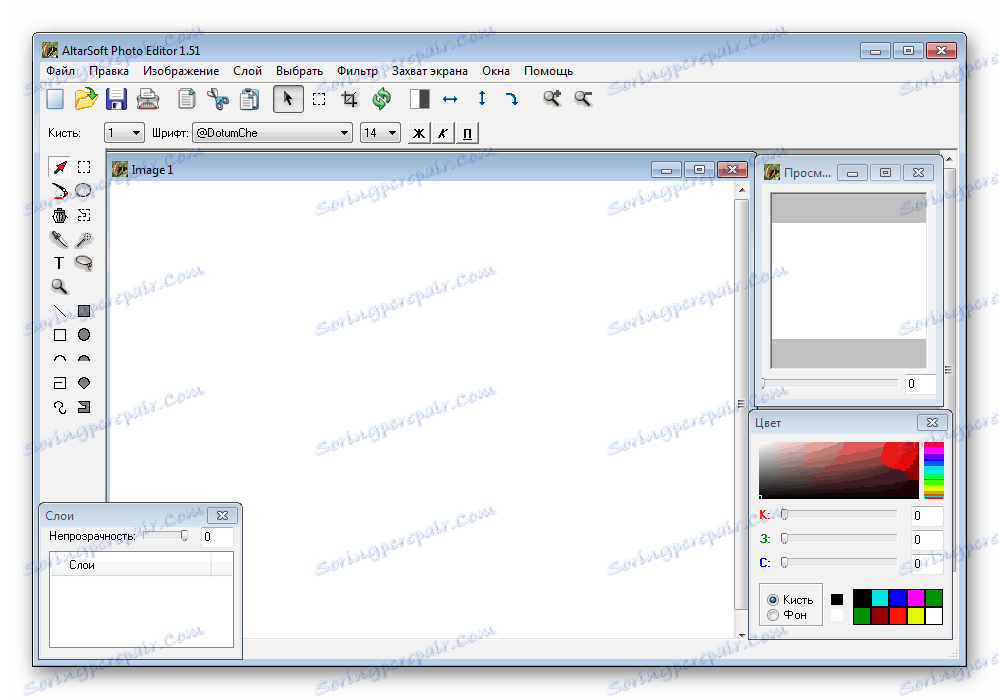Open the Захват экрана menu

click(430, 71)
